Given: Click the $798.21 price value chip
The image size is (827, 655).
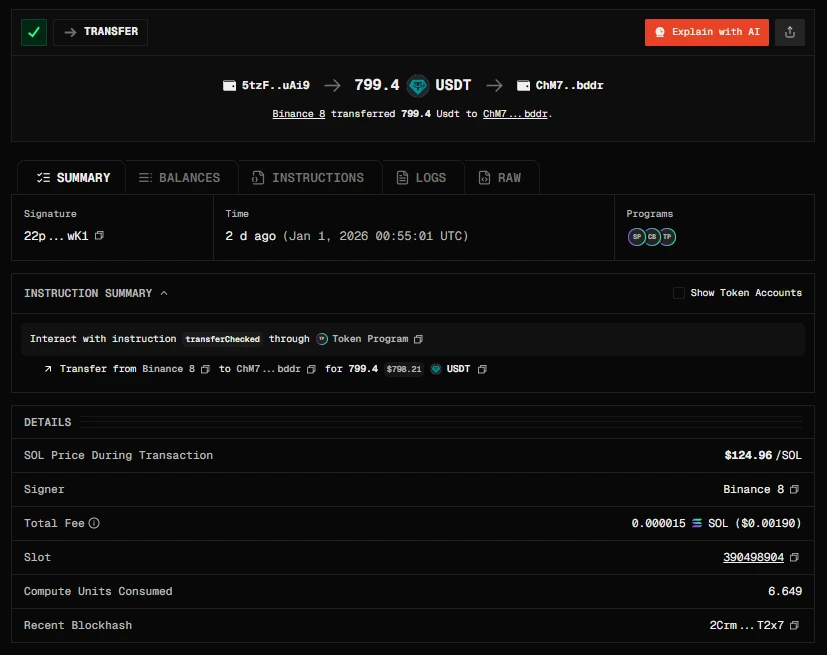Looking at the screenshot, I should pos(403,369).
